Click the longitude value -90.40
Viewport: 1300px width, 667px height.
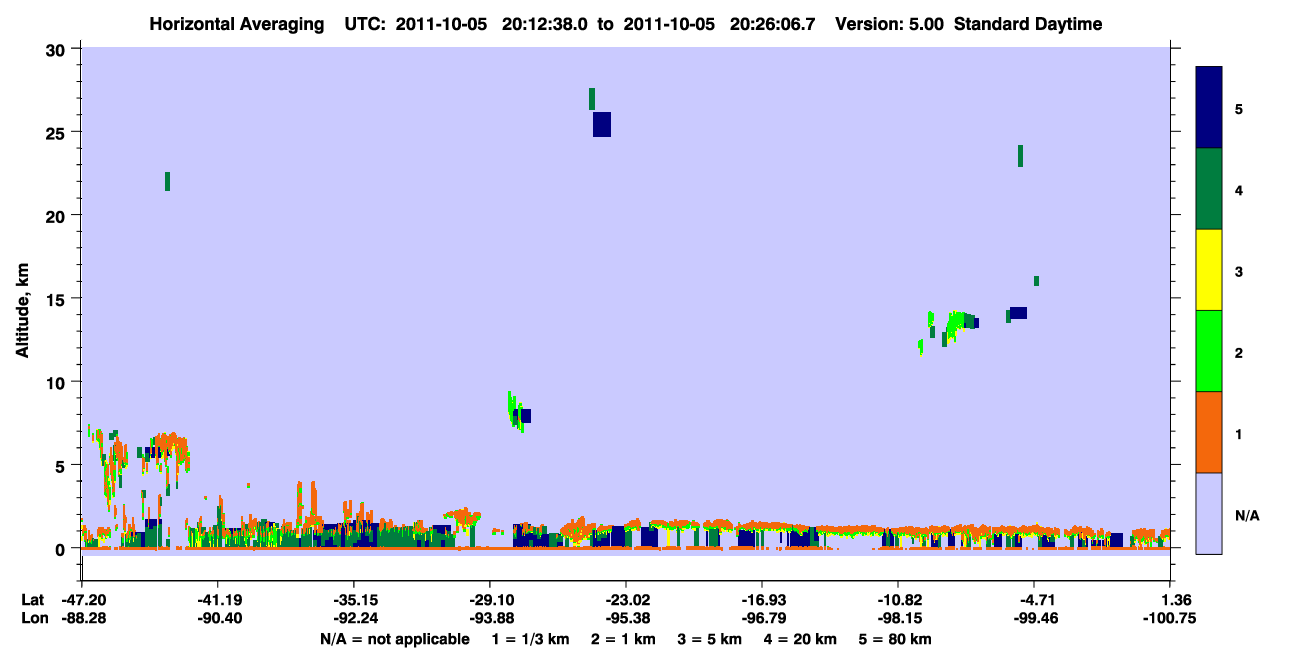(218, 619)
